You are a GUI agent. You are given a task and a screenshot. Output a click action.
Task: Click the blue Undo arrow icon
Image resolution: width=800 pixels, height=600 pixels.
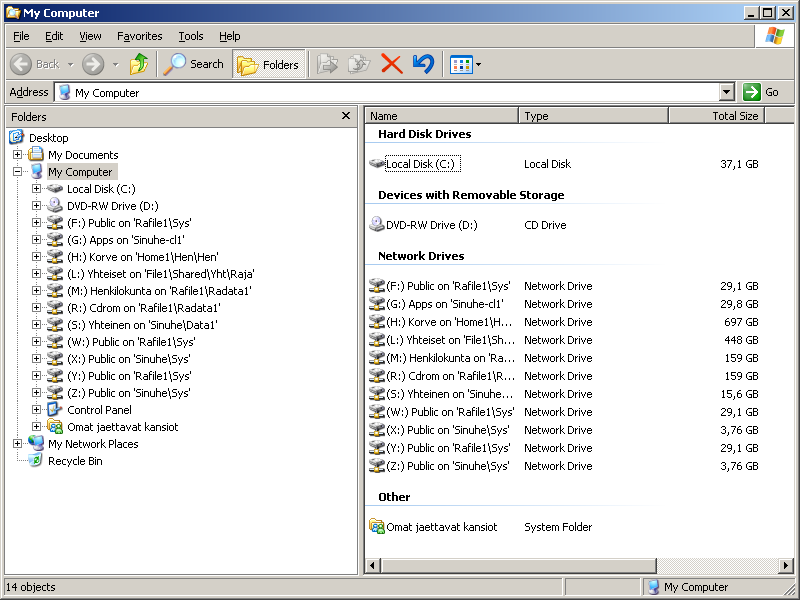pos(423,64)
